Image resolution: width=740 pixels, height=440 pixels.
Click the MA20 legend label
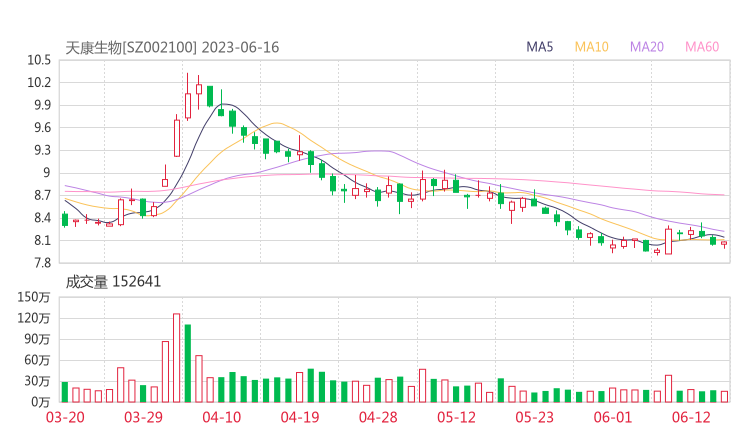tap(647, 47)
